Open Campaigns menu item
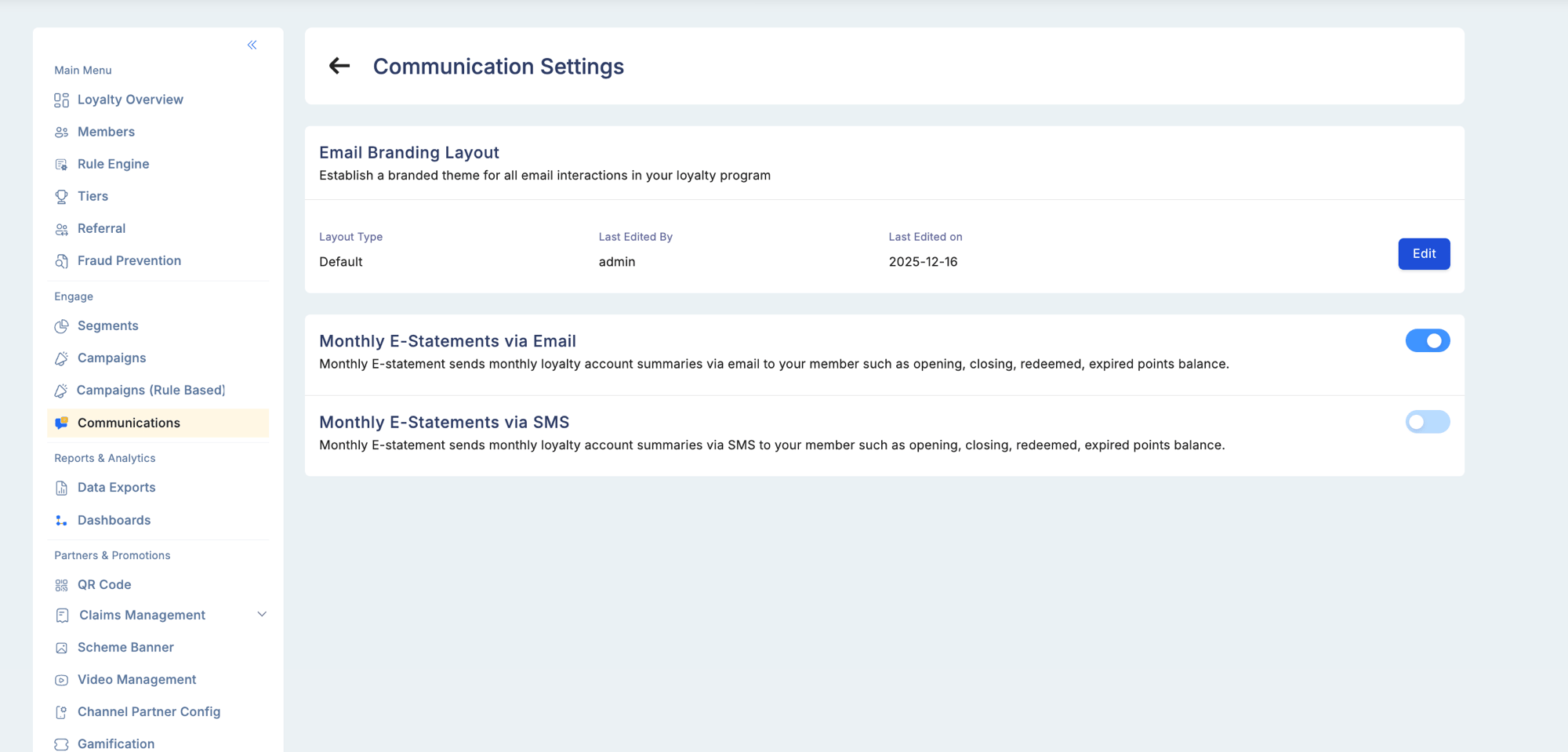1568x752 pixels. point(158,358)
